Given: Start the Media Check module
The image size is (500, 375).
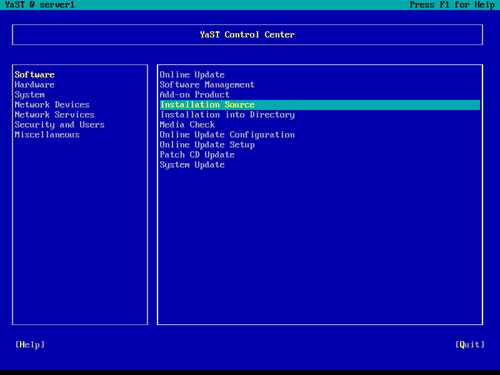Looking at the screenshot, I should (x=187, y=125).
